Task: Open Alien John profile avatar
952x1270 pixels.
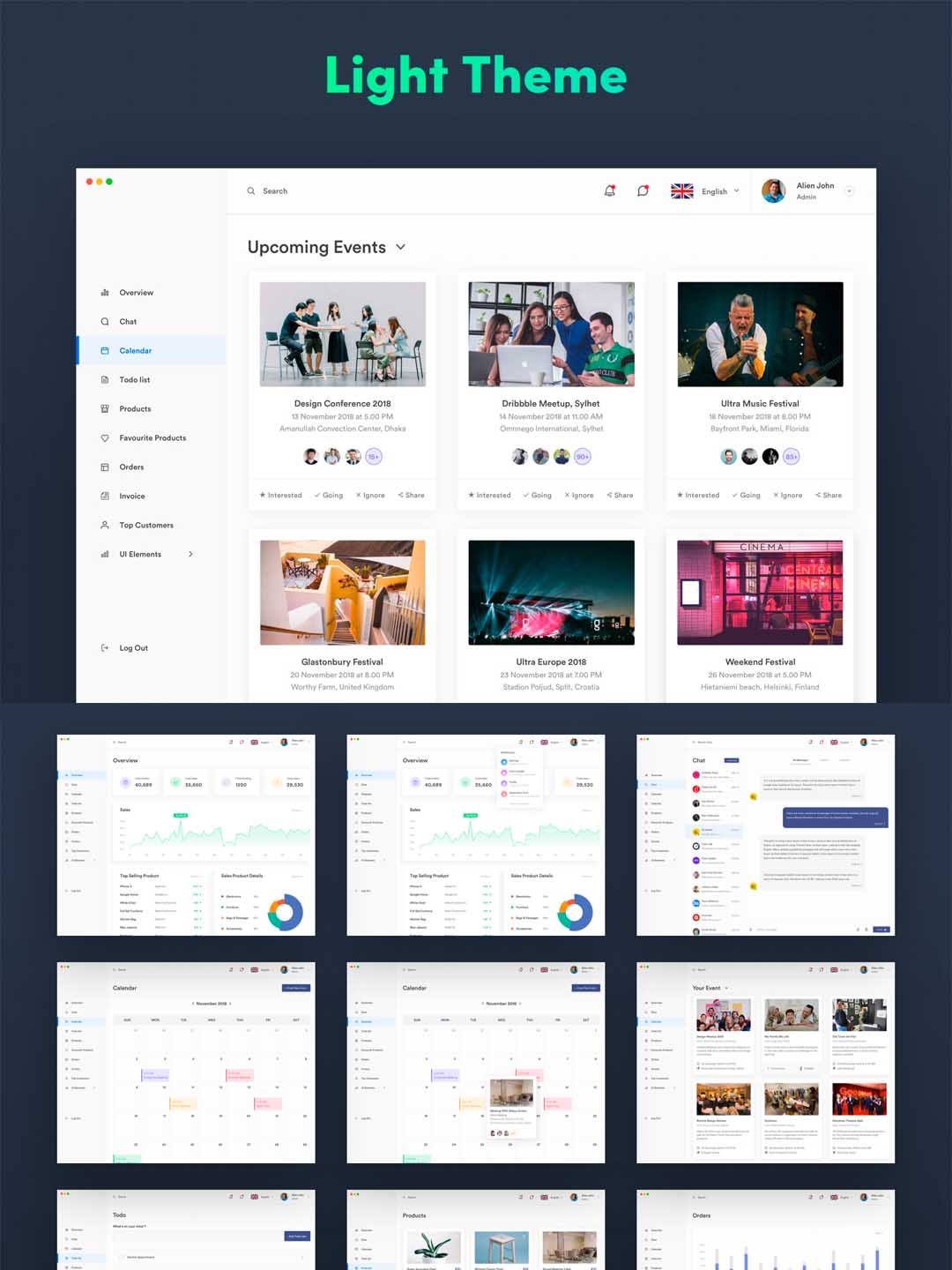Action: coord(773,190)
